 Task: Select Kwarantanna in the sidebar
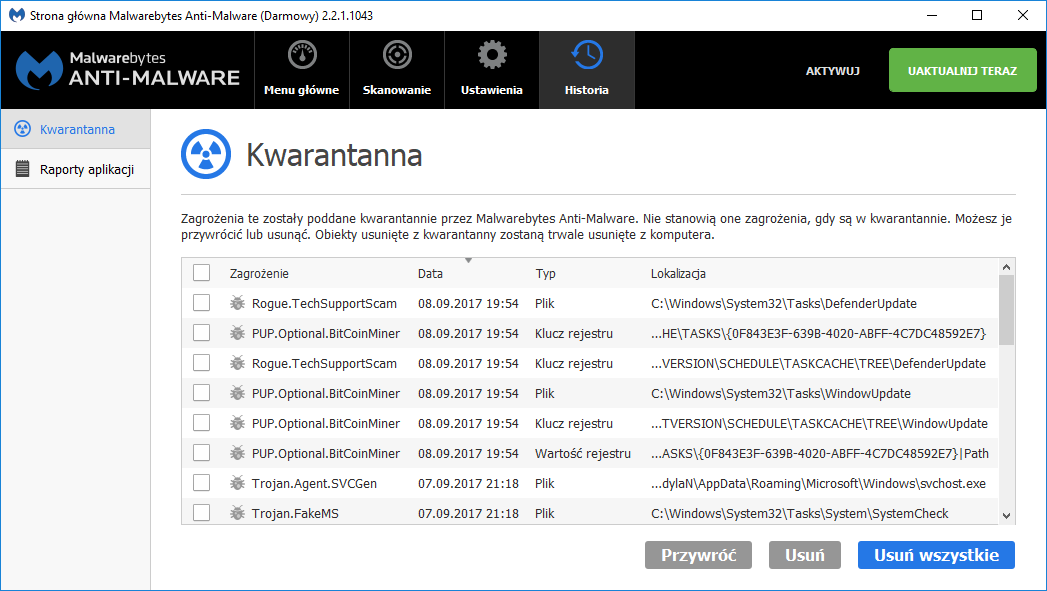pos(75,129)
